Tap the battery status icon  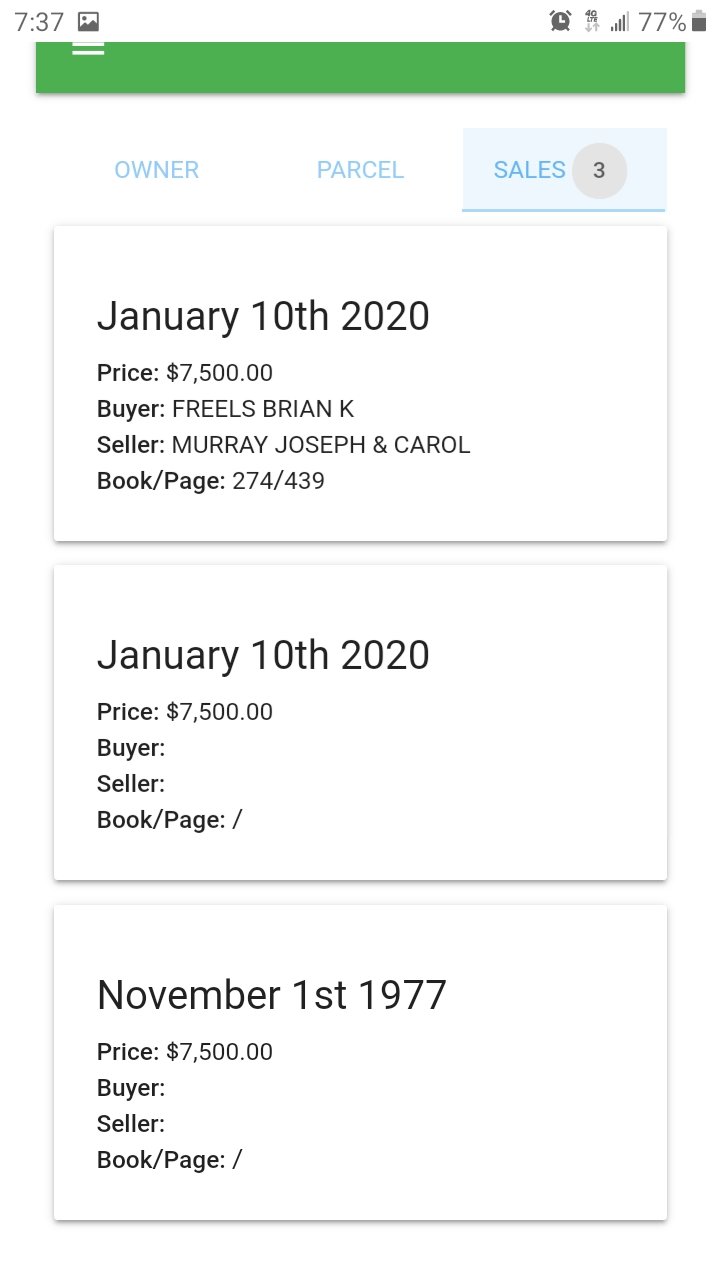[698, 21]
